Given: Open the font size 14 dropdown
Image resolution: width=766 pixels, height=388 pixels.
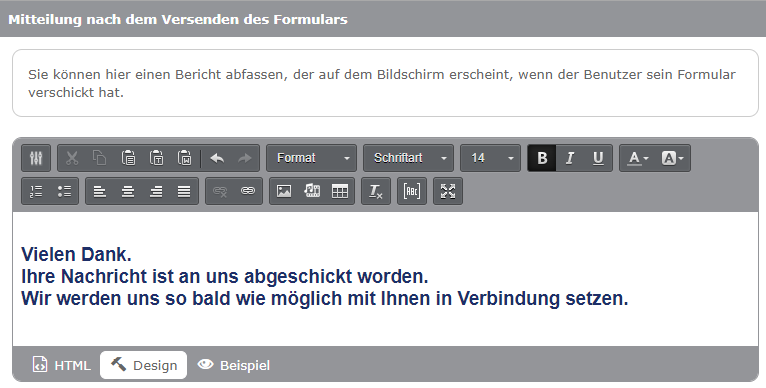Looking at the screenshot, I should (490, 158).
